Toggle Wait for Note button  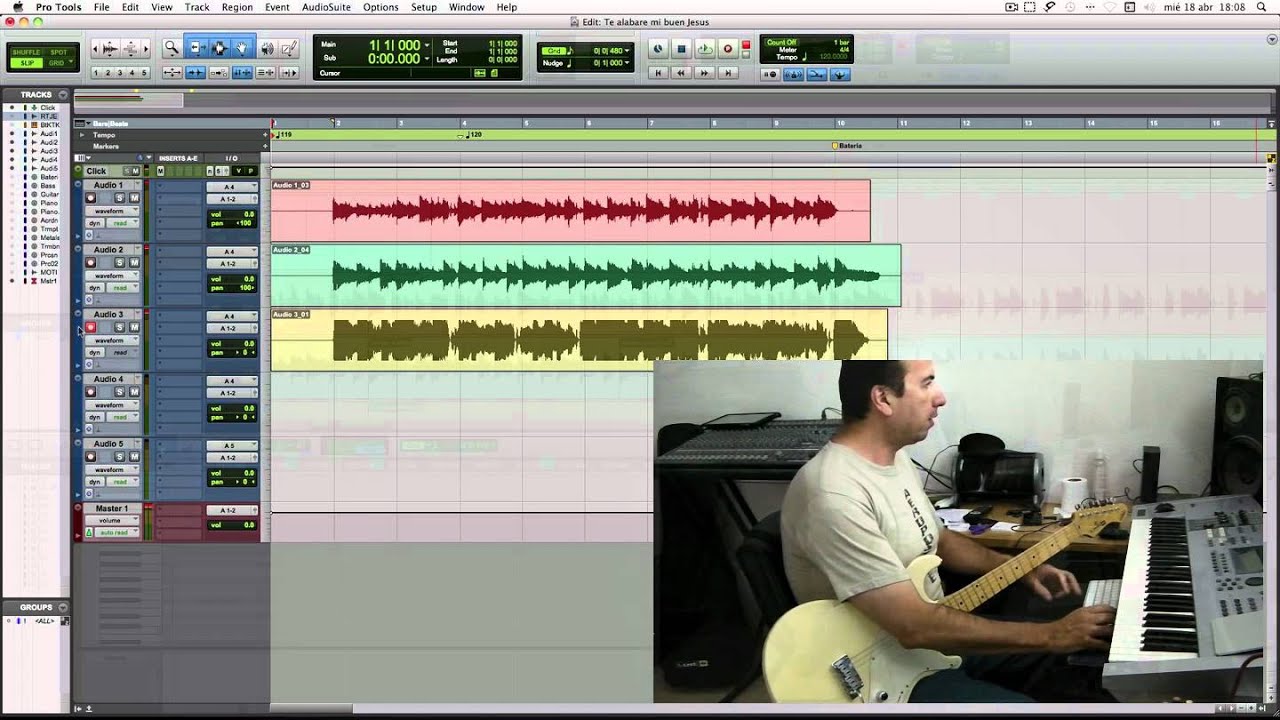(770, 75)
